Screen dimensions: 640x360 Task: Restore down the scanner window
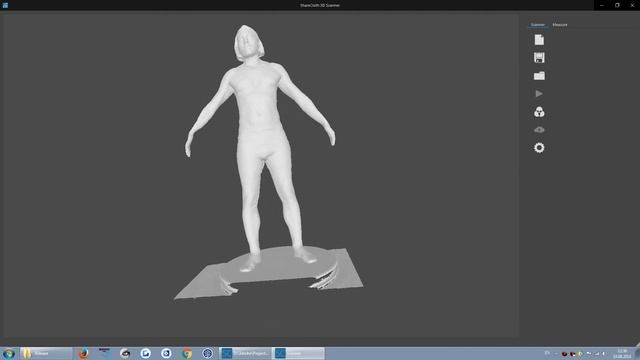pyautogui.click(x=617, y=5)
